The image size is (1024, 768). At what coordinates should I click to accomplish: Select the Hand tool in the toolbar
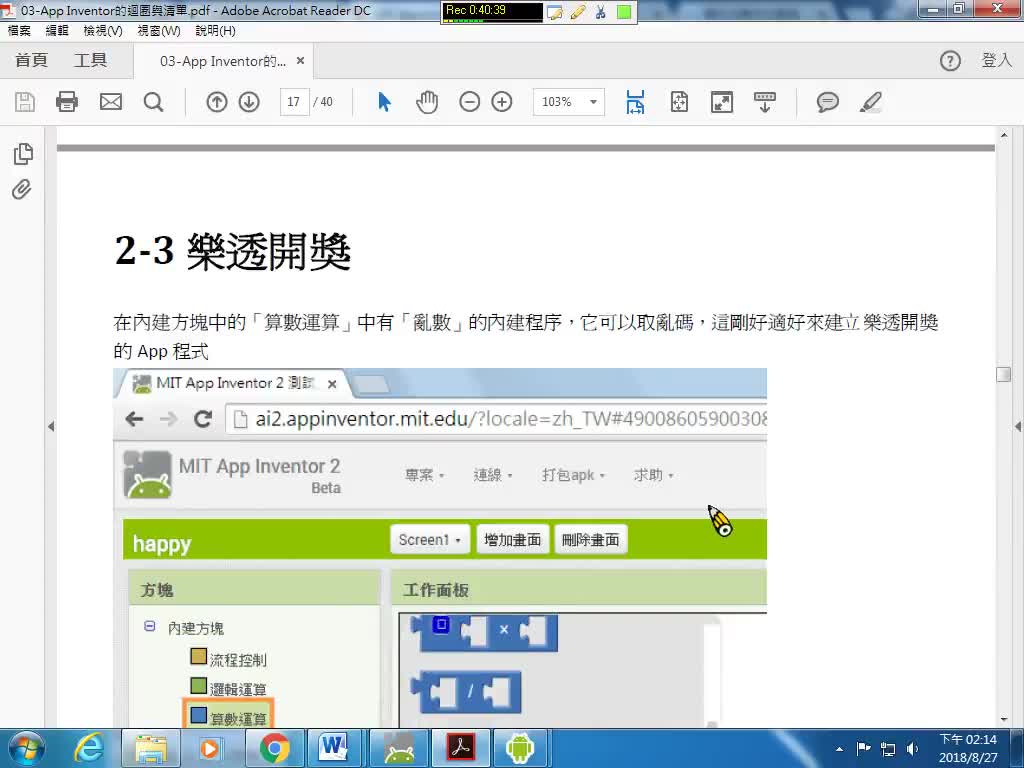point(427,101)
